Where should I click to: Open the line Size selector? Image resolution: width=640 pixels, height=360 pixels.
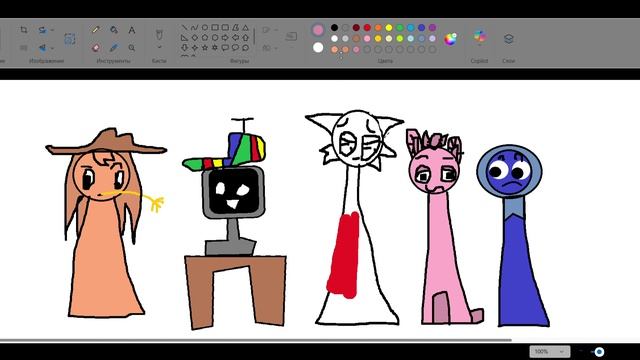click(x=291, y=38)
